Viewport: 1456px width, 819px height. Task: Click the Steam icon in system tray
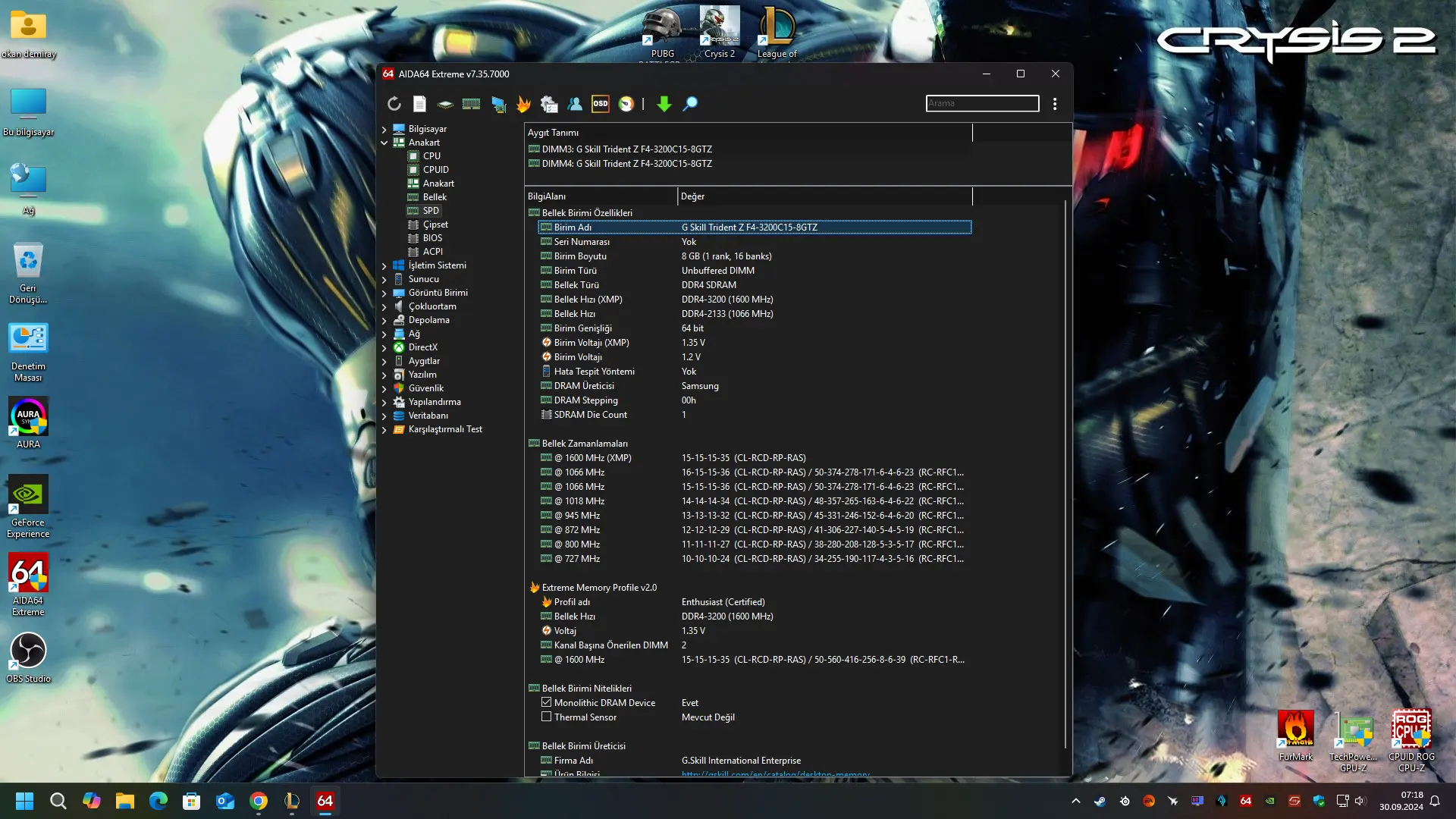pyautogui.click(x=1100, y=801)
